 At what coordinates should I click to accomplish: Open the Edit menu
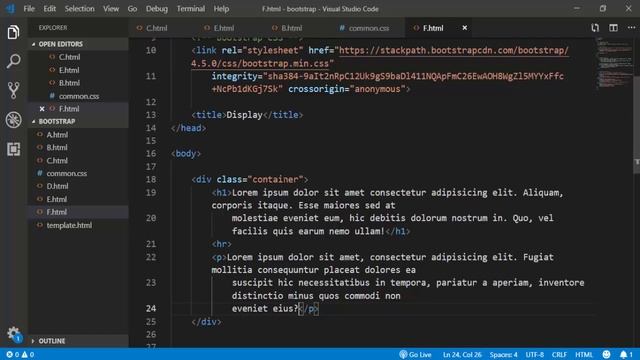pos(49,9)
